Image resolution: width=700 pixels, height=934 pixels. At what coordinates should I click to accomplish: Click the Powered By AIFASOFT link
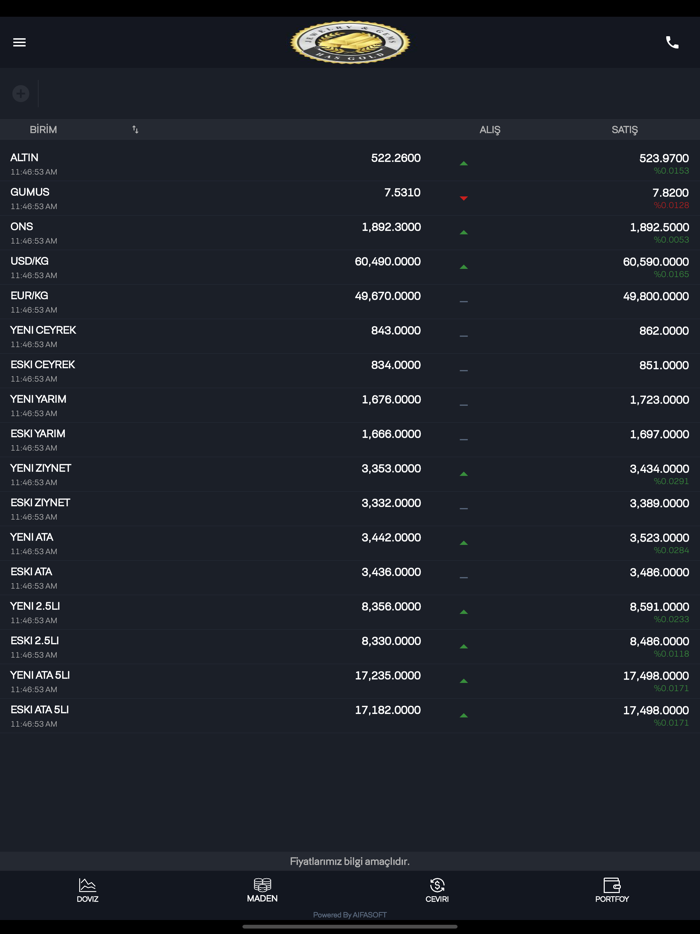tap(350, 915)
